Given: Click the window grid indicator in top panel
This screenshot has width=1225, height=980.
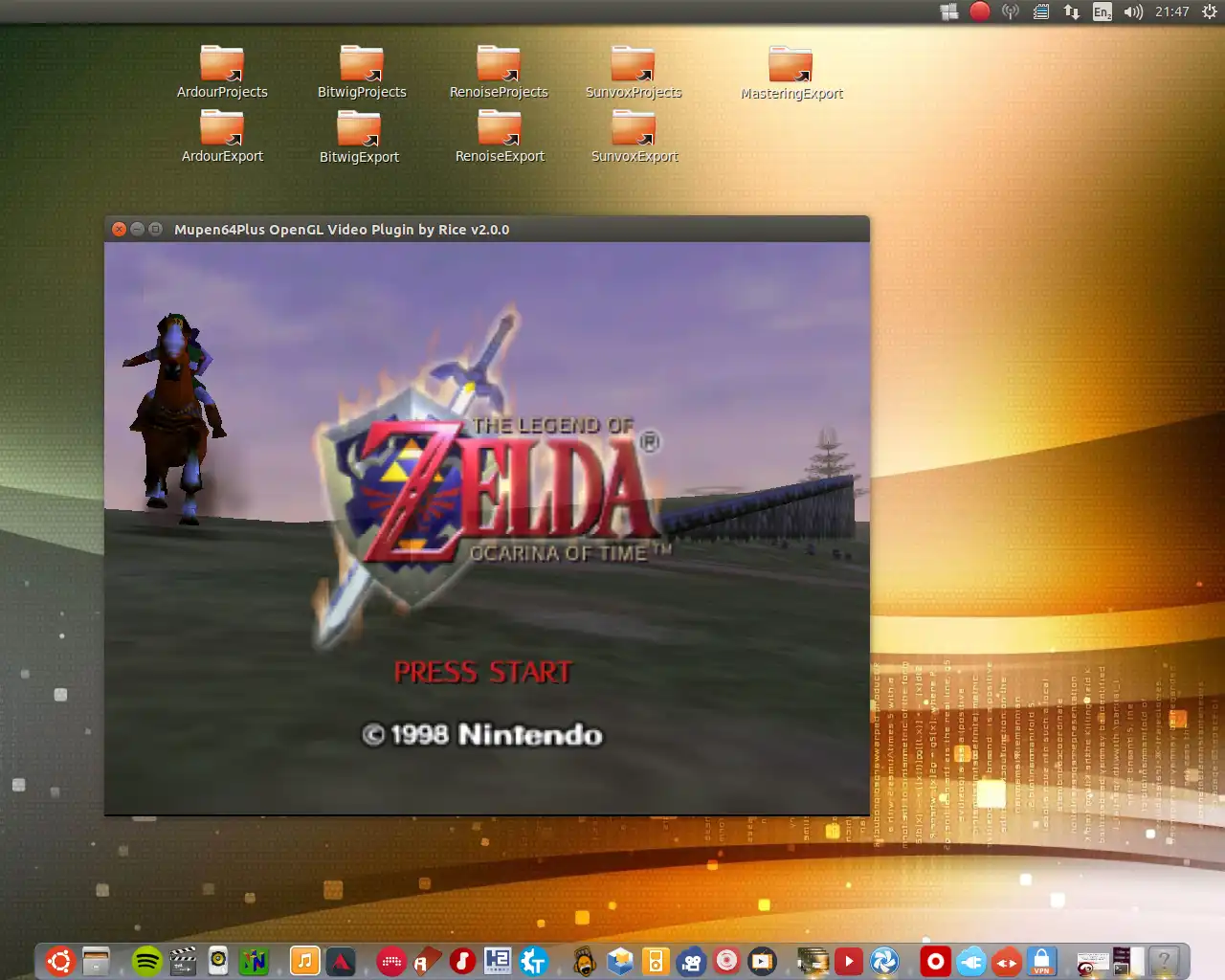Looking at the screenshot, I should pos(949,11).
